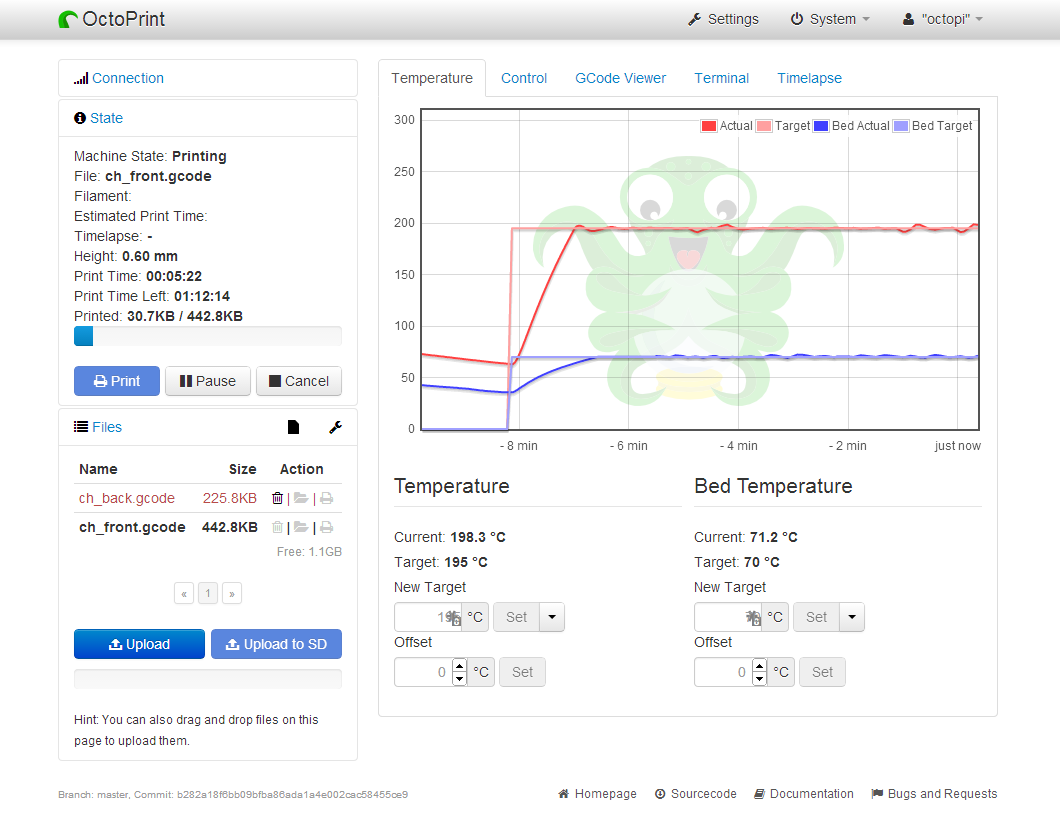Expand the Connection panel
1060x828 pixels.
[128, 78]
